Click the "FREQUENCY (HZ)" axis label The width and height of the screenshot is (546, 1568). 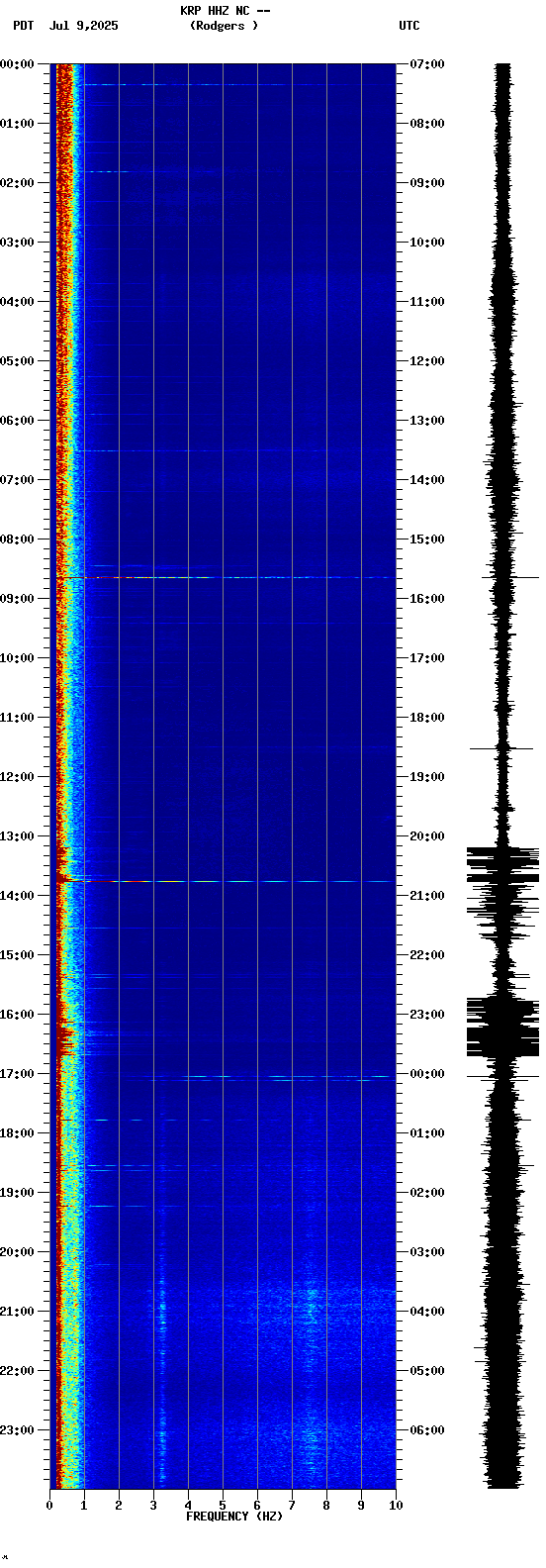[234, 1517]
